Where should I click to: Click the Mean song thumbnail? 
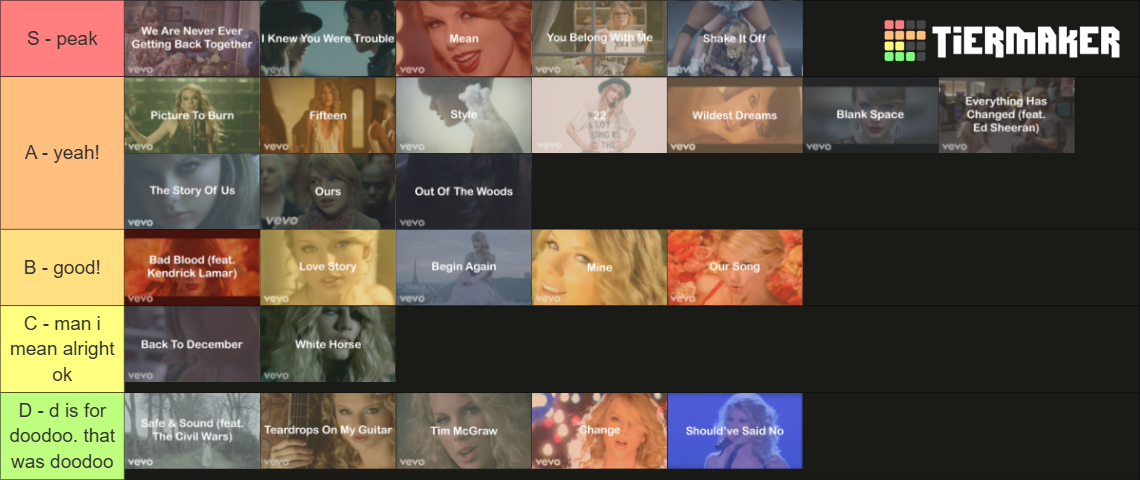click(x=464, y=39)
